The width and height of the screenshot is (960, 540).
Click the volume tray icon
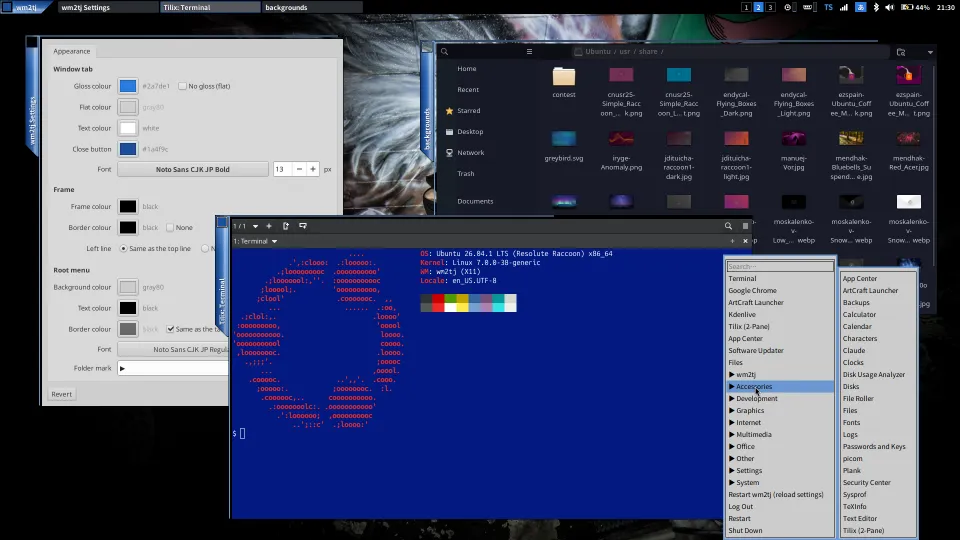click(890, 7)
